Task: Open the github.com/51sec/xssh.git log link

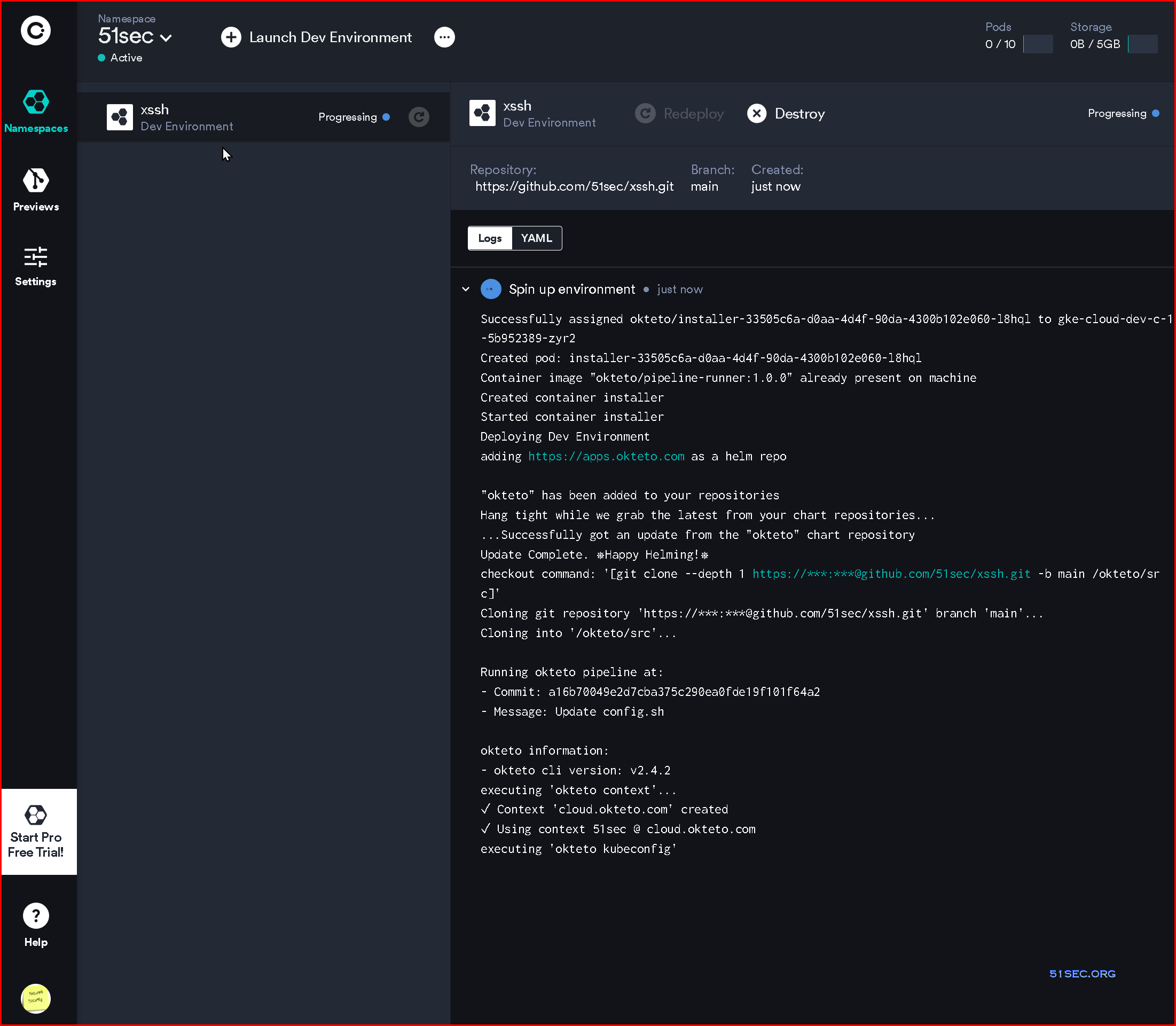Action: (x=891, y=574)
